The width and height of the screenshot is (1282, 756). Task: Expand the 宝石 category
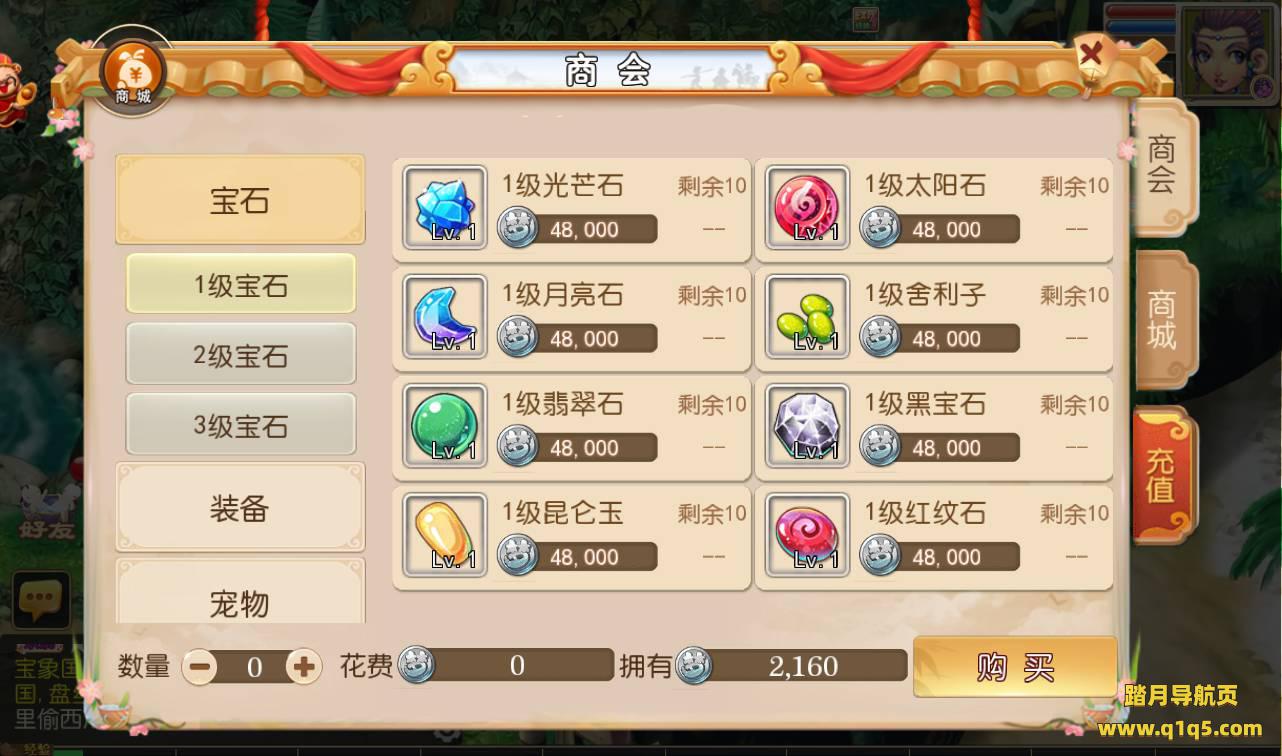(240, 200)
